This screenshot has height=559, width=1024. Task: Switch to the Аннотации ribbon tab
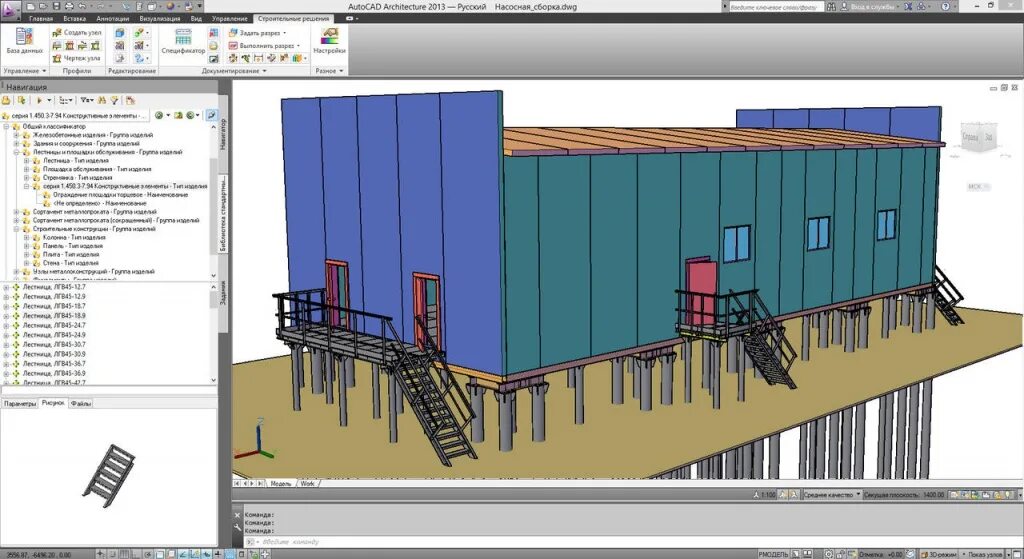tap(112, 18)
